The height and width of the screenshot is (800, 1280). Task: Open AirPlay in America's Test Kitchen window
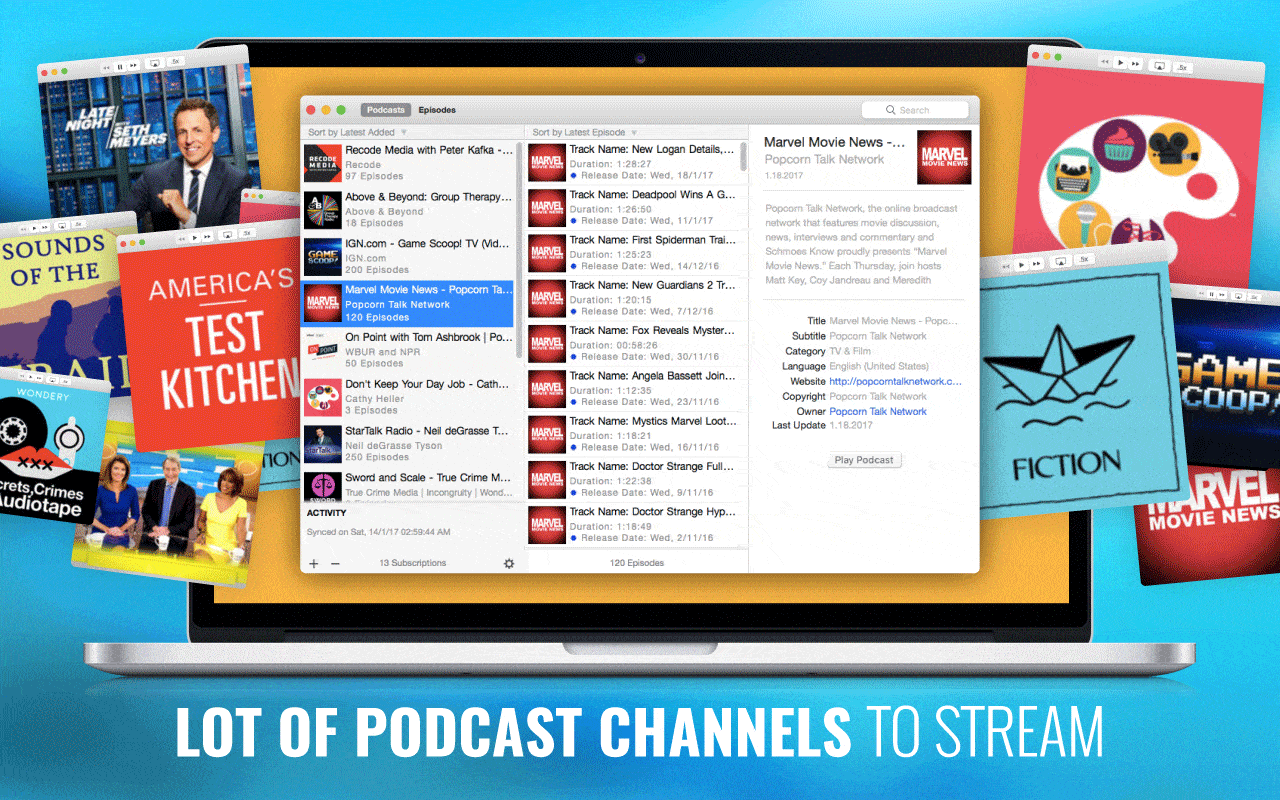[227, 234]
